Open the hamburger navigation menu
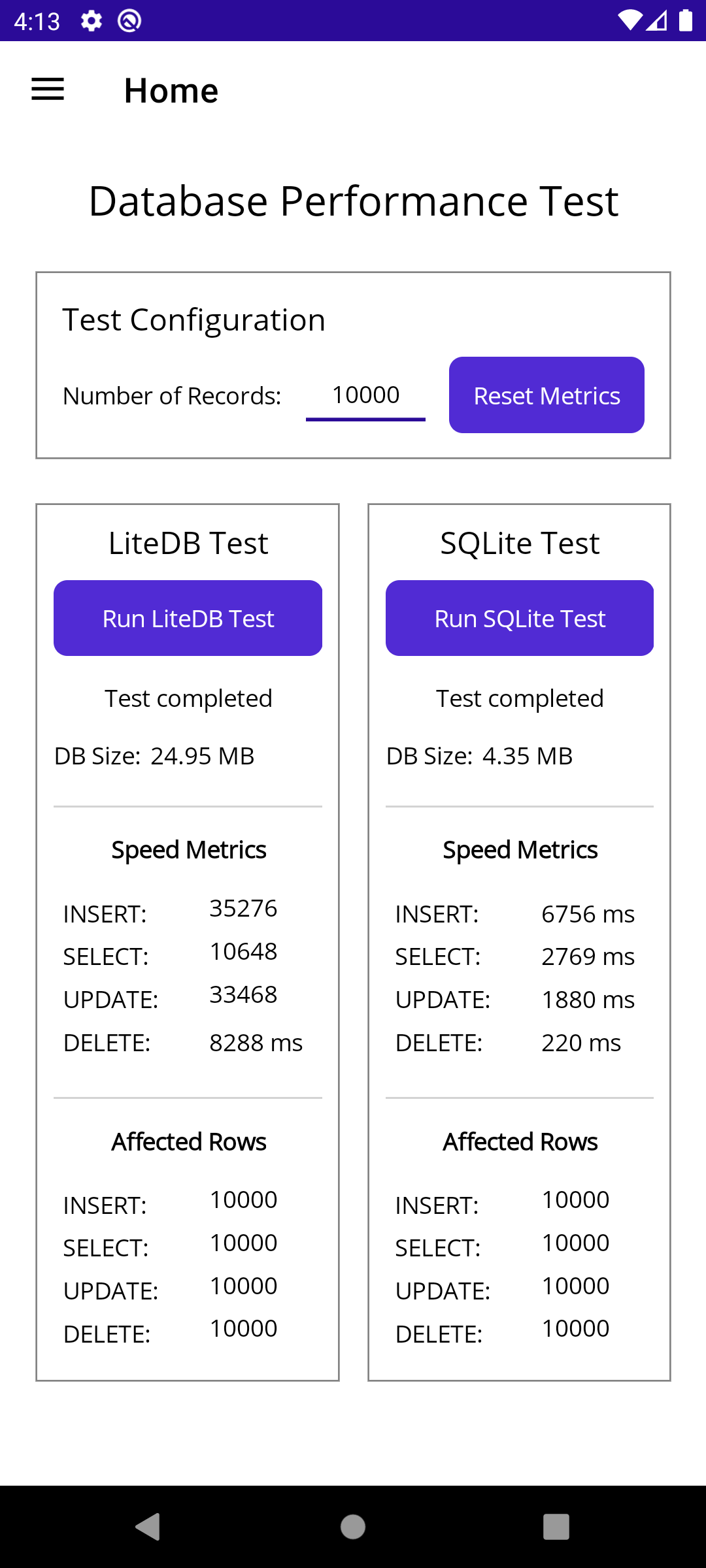This screenshot has height=1568, width=706. tap(48, 90)
